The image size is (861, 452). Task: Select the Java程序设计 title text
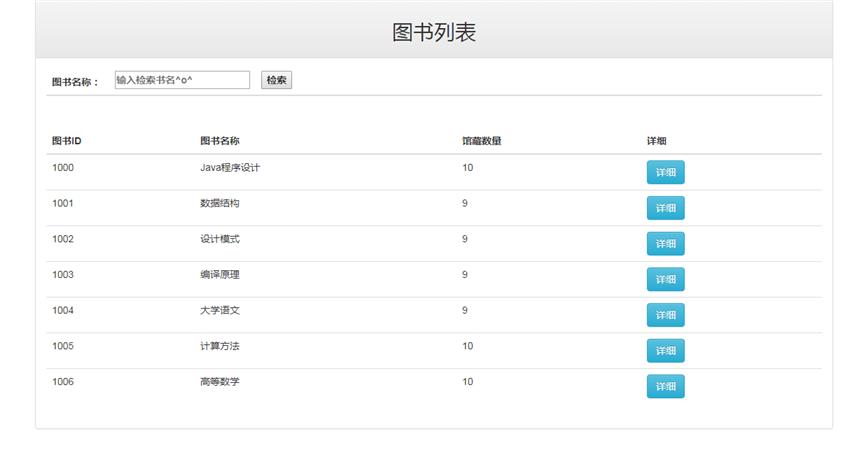pos(230,168)
